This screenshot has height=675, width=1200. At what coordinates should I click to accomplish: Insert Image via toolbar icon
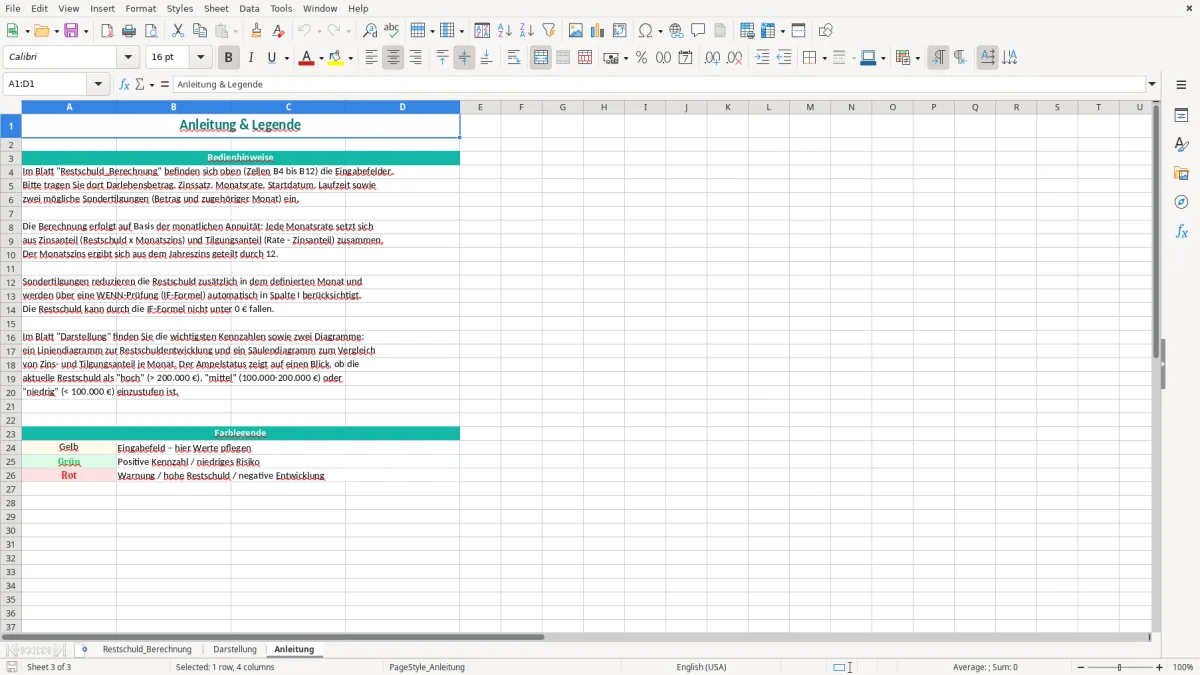[576, 31]
